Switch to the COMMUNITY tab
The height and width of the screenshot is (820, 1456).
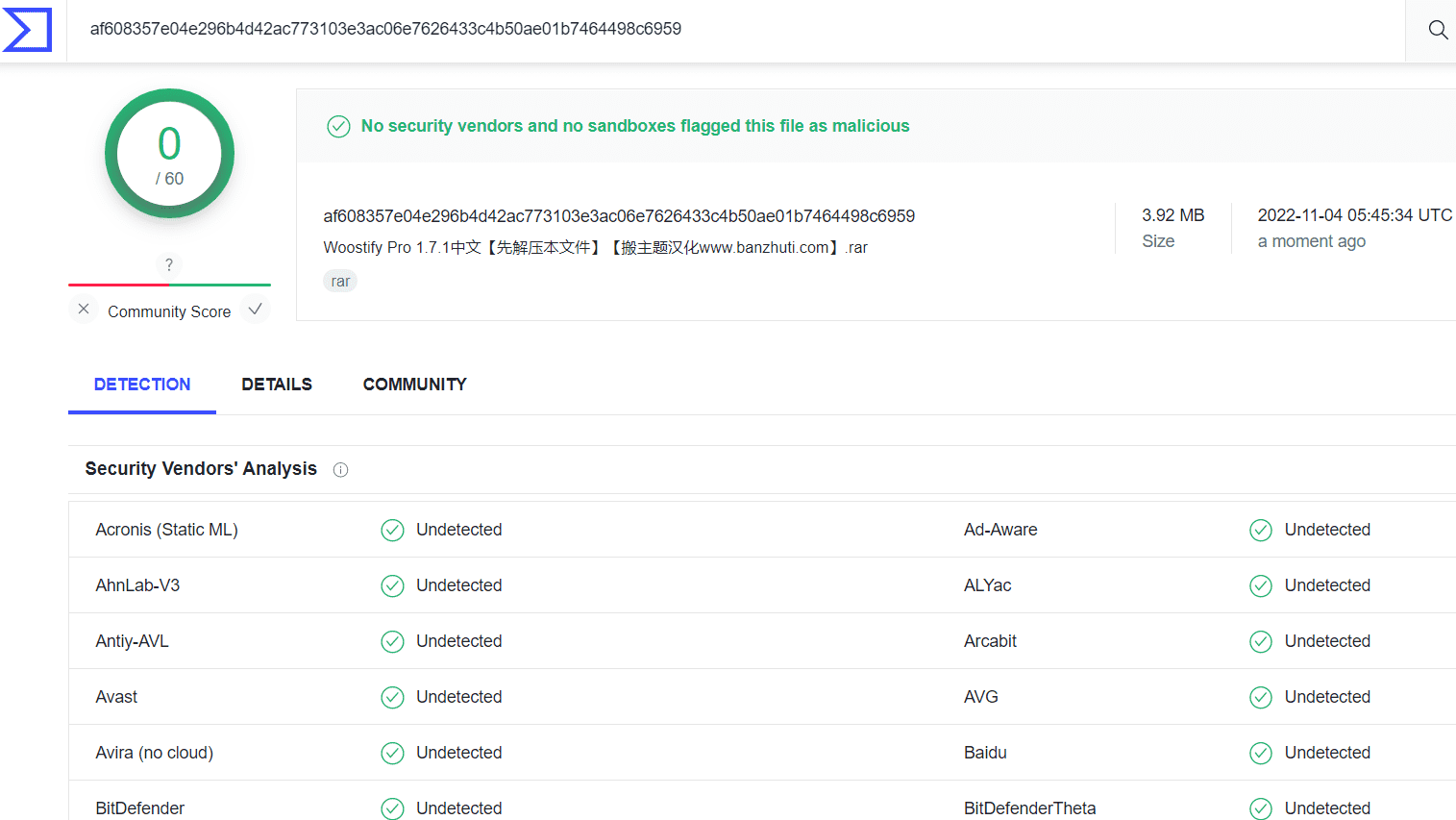[414, 385]
